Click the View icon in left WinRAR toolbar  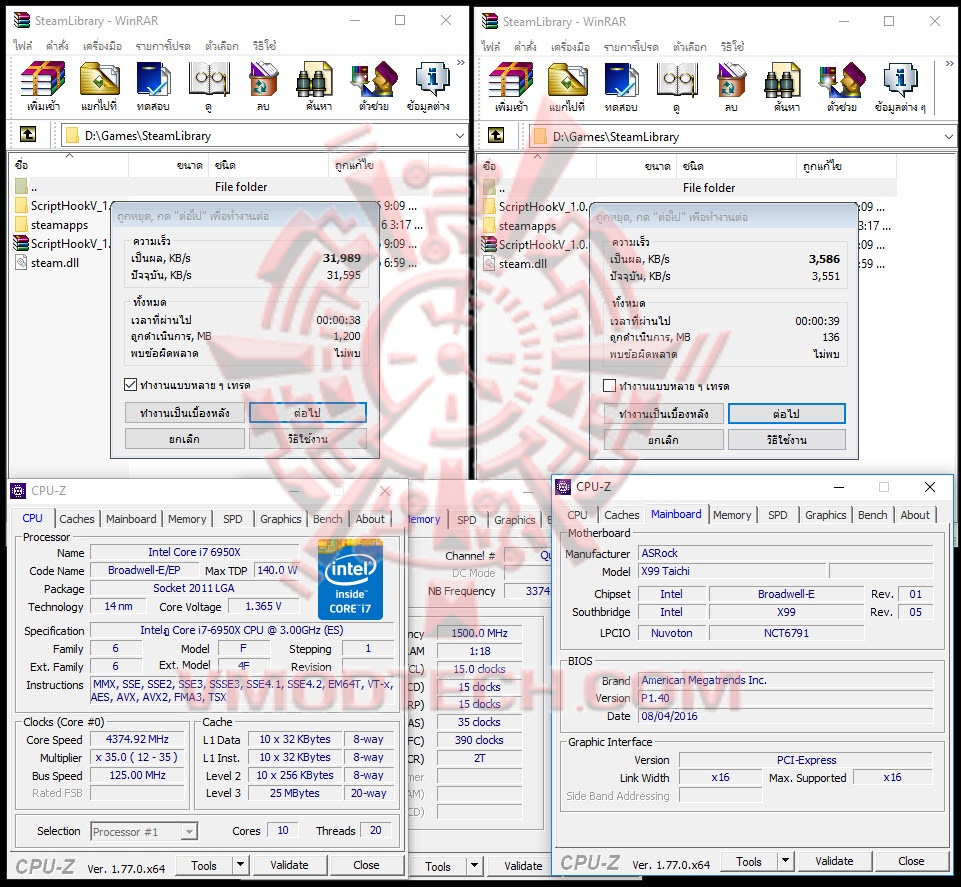pos(209,80)
